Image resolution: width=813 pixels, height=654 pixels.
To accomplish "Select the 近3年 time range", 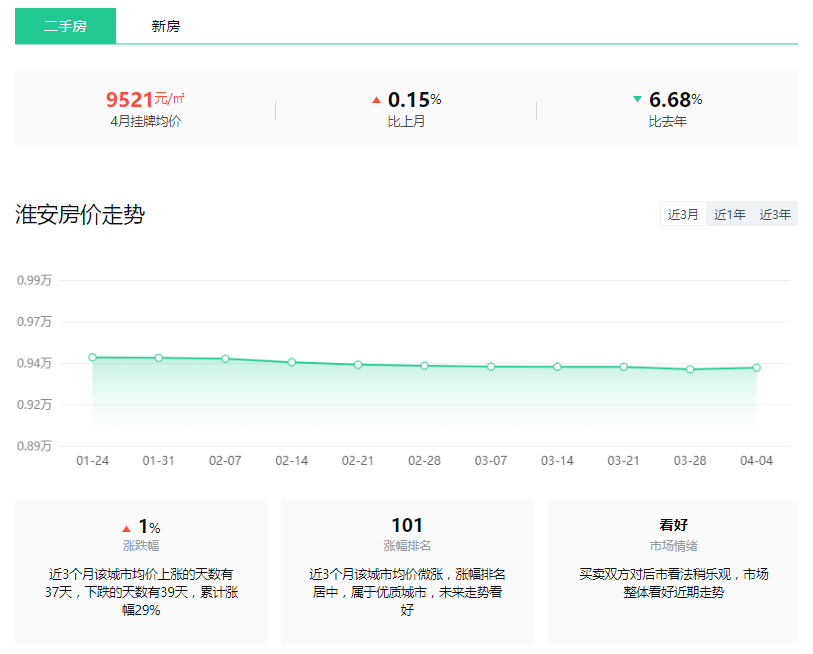I will click(775, 214).
